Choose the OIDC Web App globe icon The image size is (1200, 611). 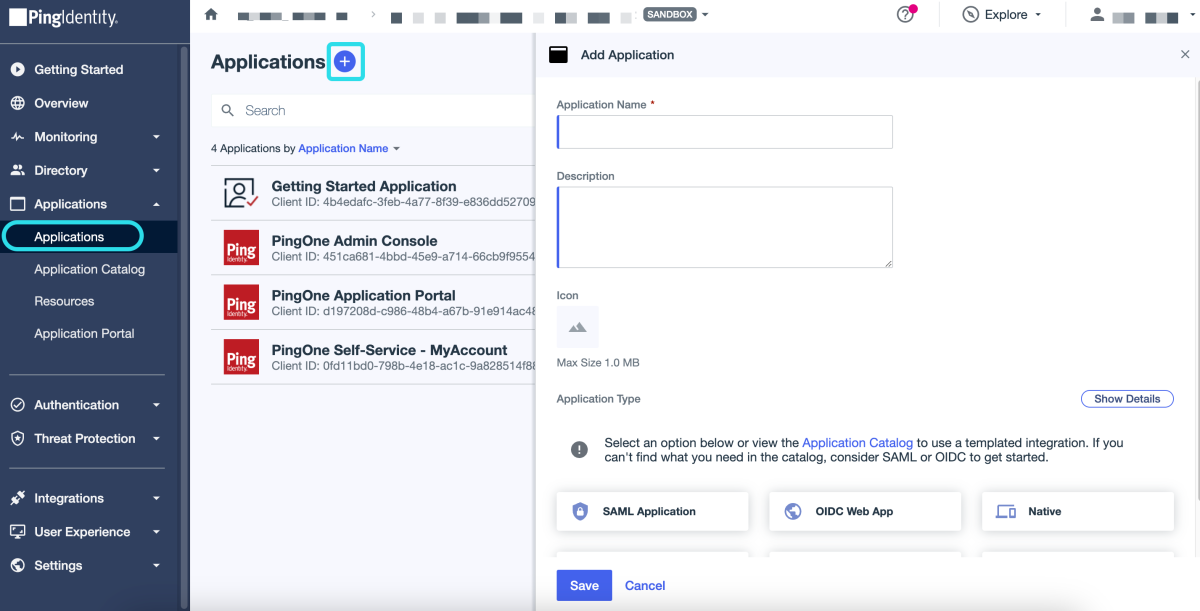(792, 511)
